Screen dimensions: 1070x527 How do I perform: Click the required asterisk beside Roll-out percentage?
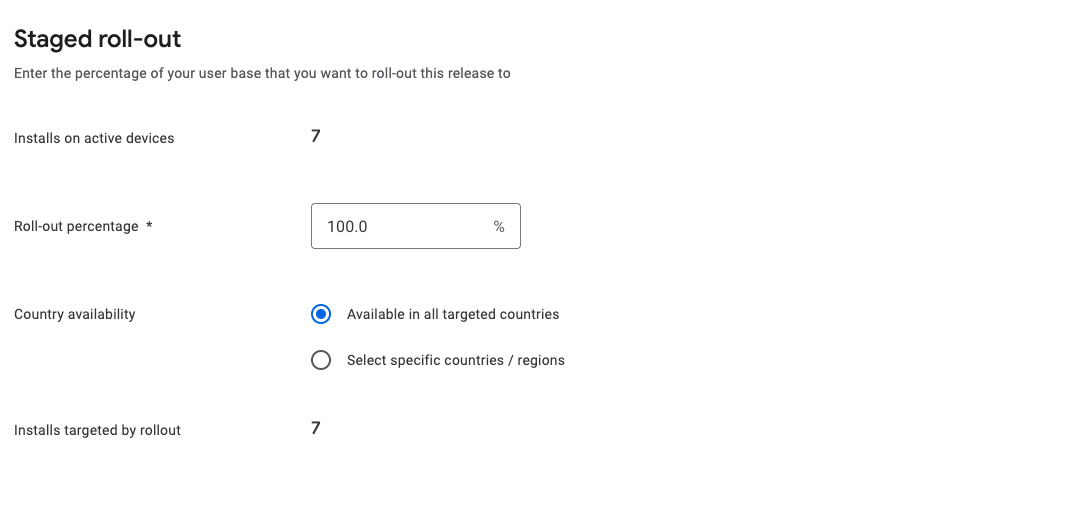click(149, 226)
